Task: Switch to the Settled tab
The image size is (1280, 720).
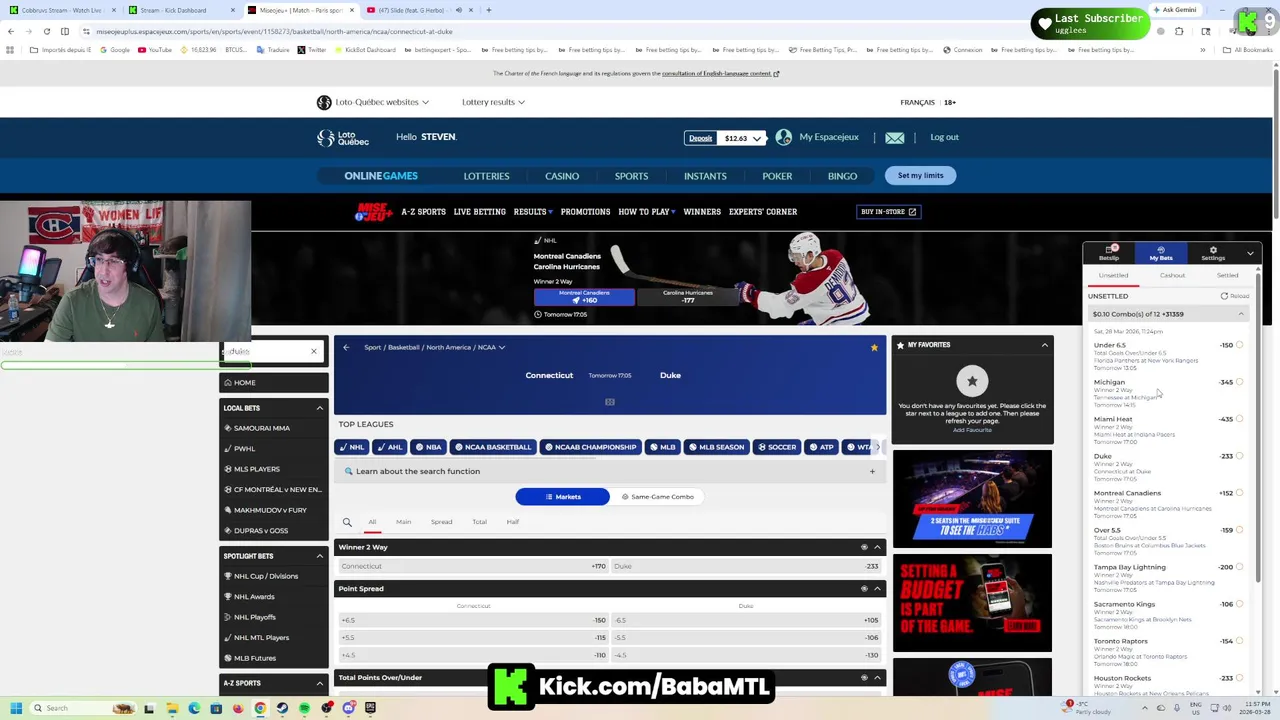Action: tap(1227, 275)
